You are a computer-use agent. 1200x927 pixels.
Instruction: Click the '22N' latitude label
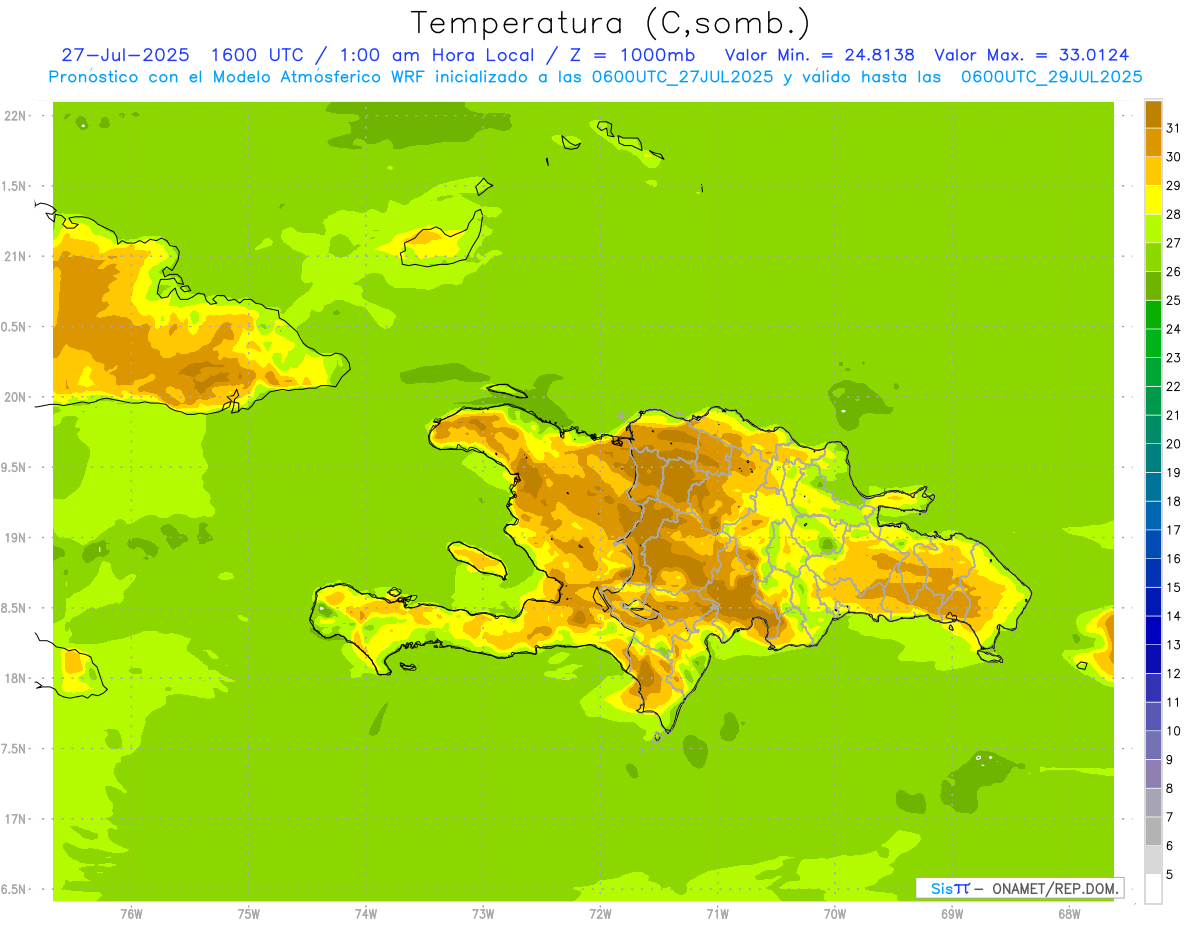pyautogui.click(x=15, y=116)
